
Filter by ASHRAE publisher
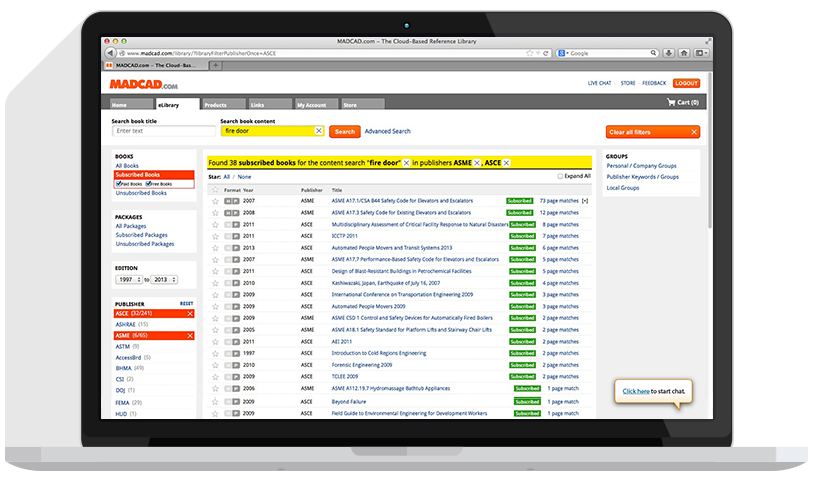pos(125,325)
